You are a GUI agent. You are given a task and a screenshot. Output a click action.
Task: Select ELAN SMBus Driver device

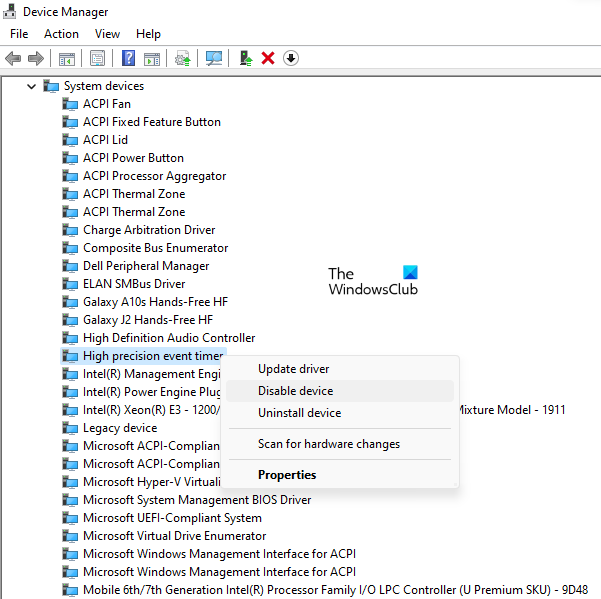point(134,284)
